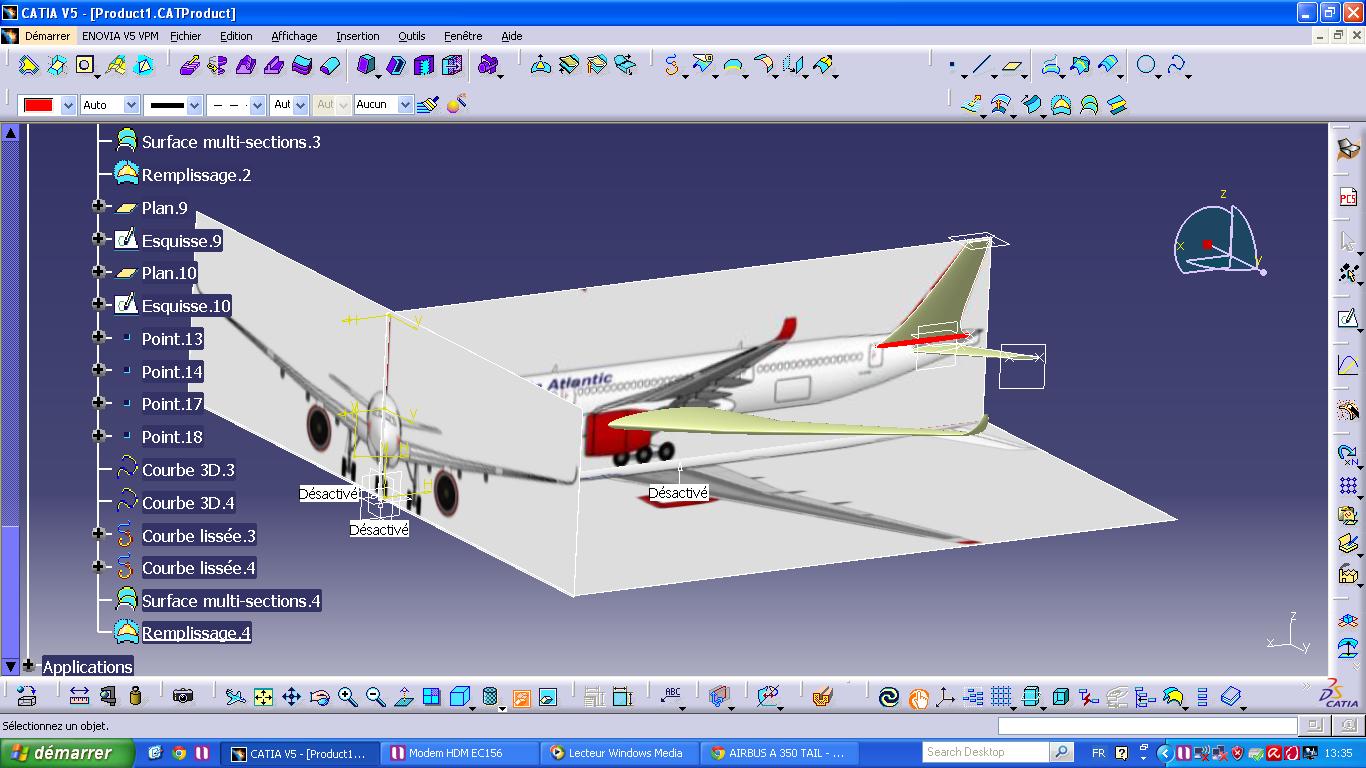Switch to Lecteur Windows Media taskbar button

point(618,753)
